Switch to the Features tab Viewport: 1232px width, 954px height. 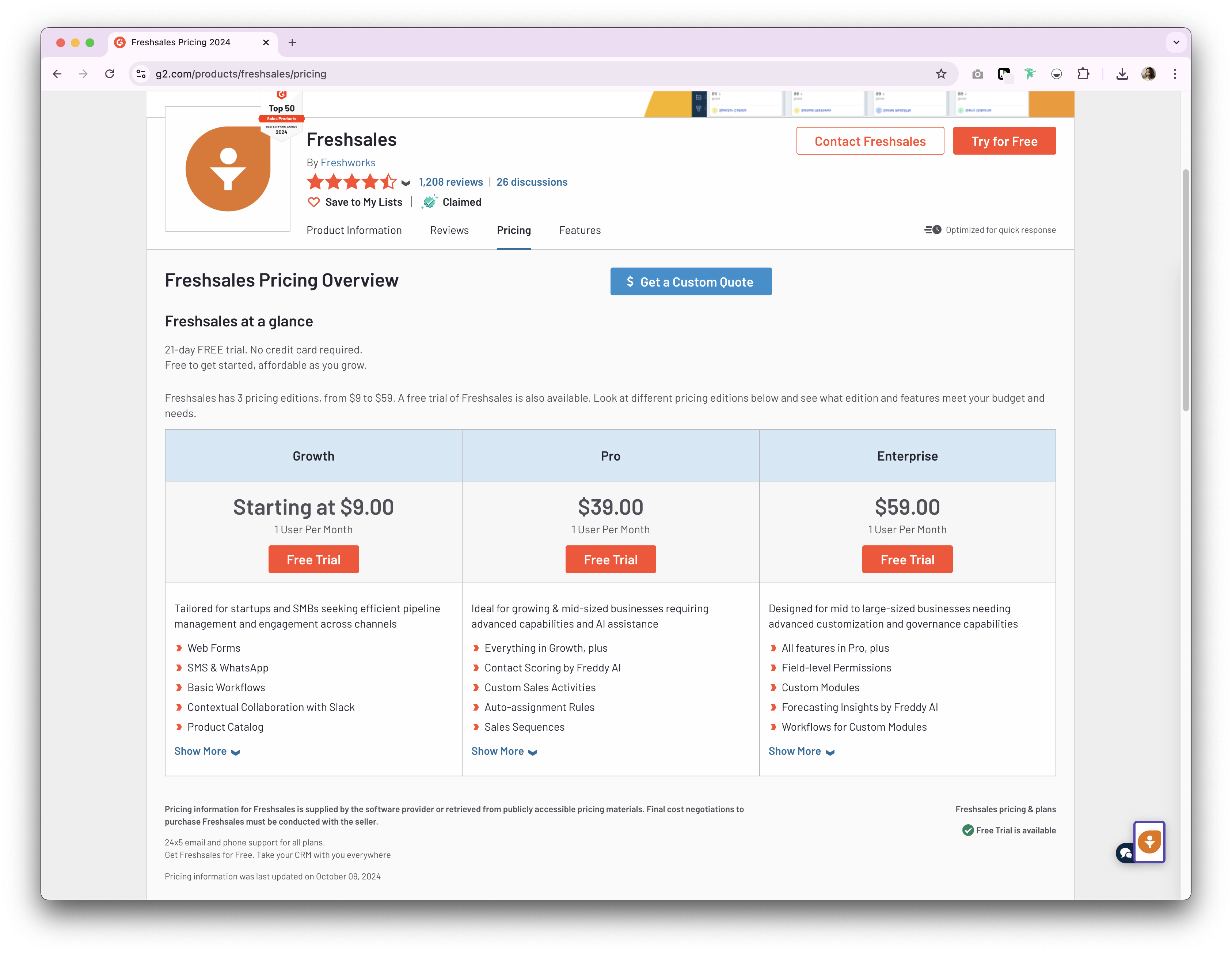click(x=579, y=230)
